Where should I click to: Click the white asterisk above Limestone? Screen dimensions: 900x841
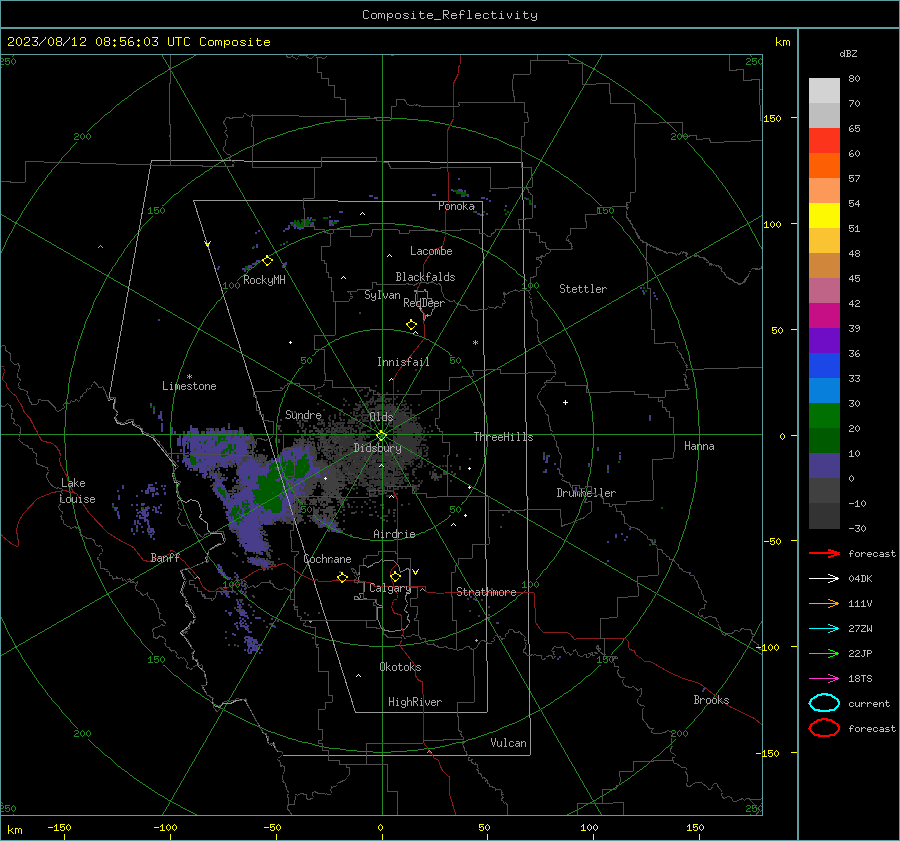tap(189, 377)
